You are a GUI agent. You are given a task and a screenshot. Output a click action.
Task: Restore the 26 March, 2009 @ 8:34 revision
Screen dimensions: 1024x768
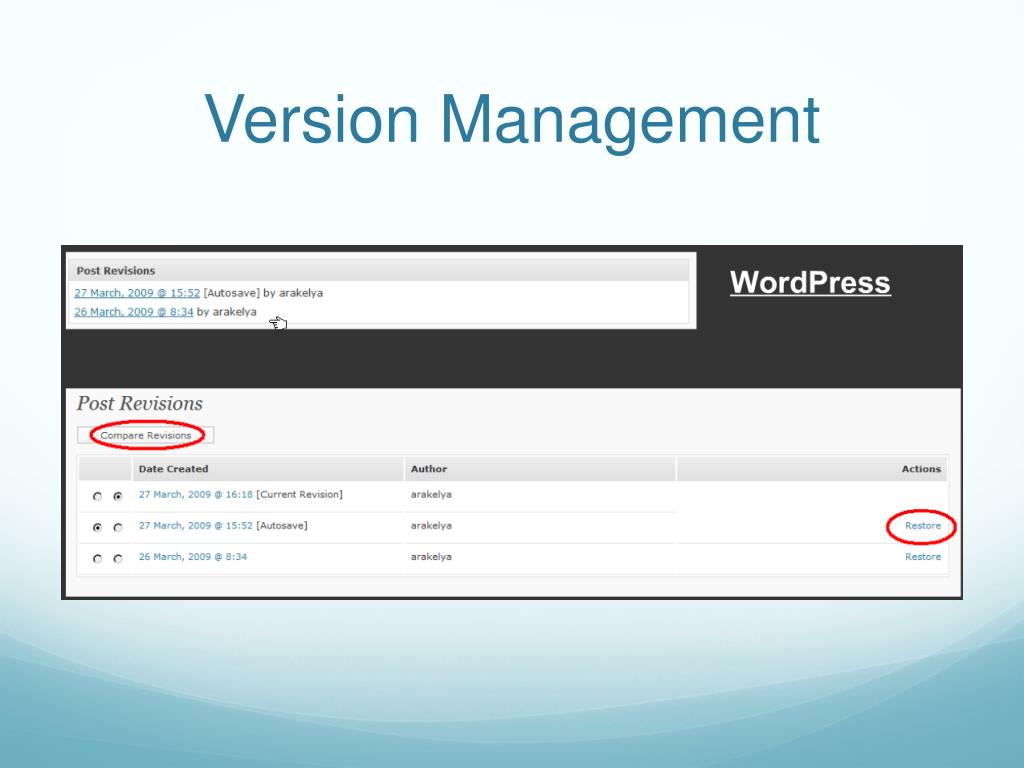[923, 556]
